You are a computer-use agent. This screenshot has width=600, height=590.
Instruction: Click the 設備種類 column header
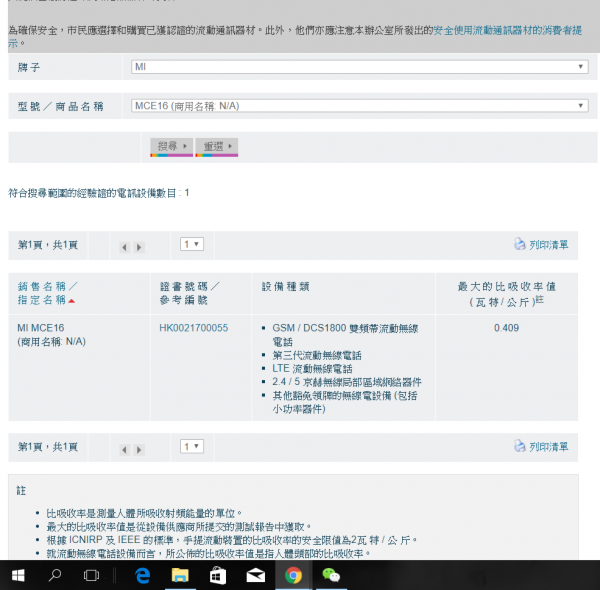point(285,287)
